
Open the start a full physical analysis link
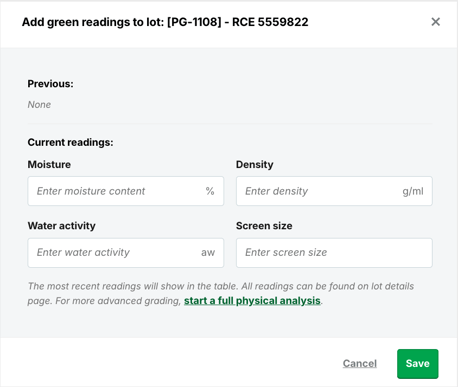tap(252, 301)
